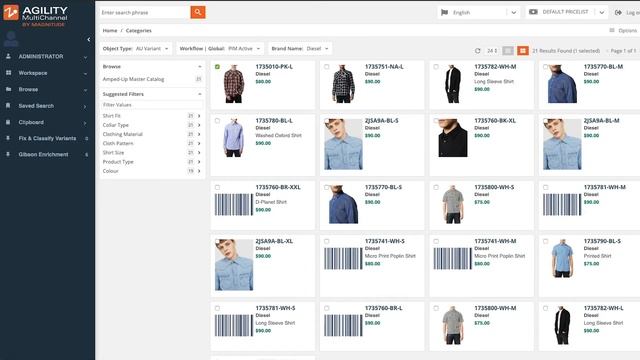Check the 1735751-NA-L product checkbox
Image resolution: width=640 pixels, height=360 pixels.
pyautogui.click(x=327, y=67)
